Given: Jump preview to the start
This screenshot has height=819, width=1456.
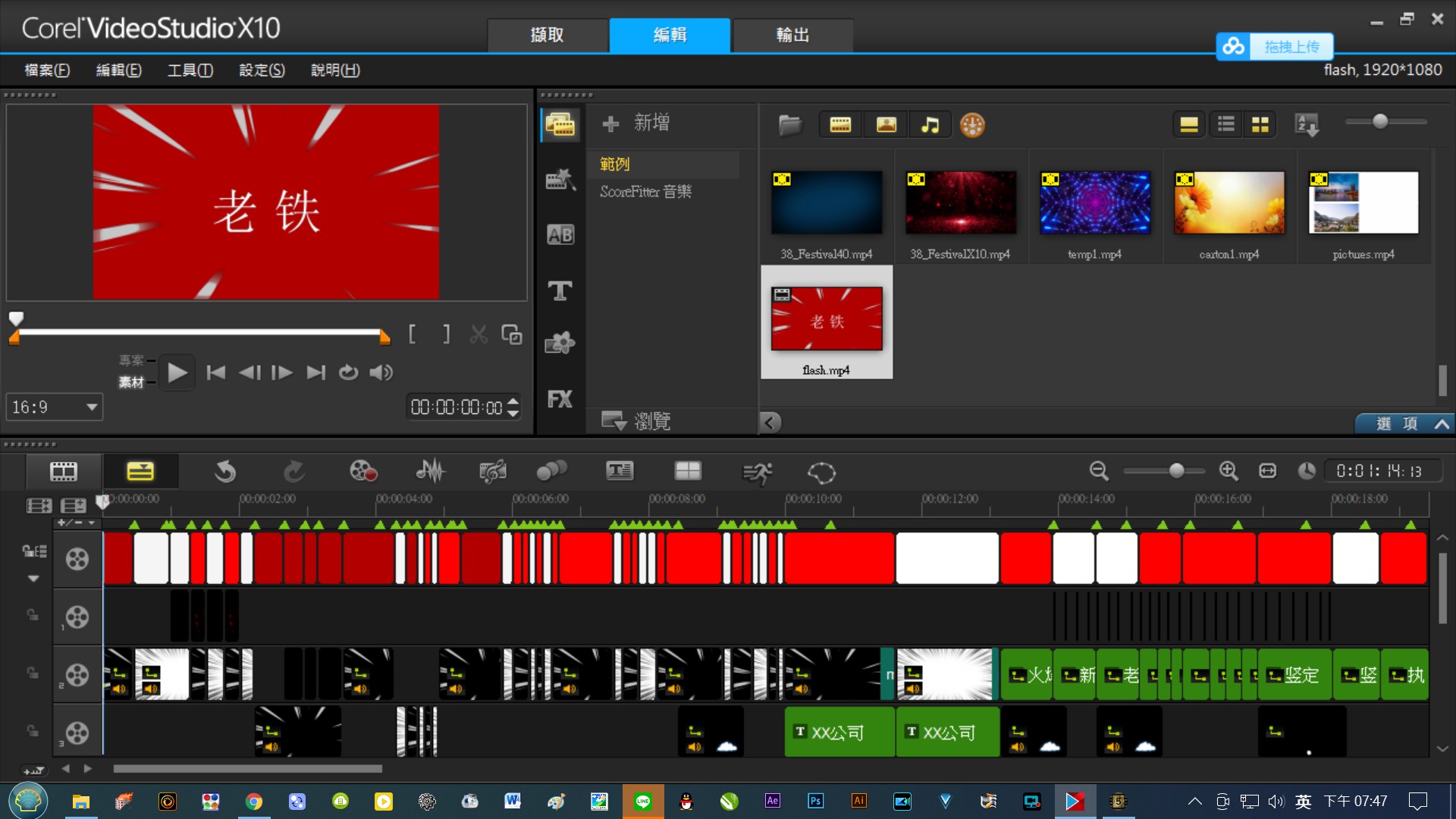Looking at the screenshot, I should click(x=216, y=372).
